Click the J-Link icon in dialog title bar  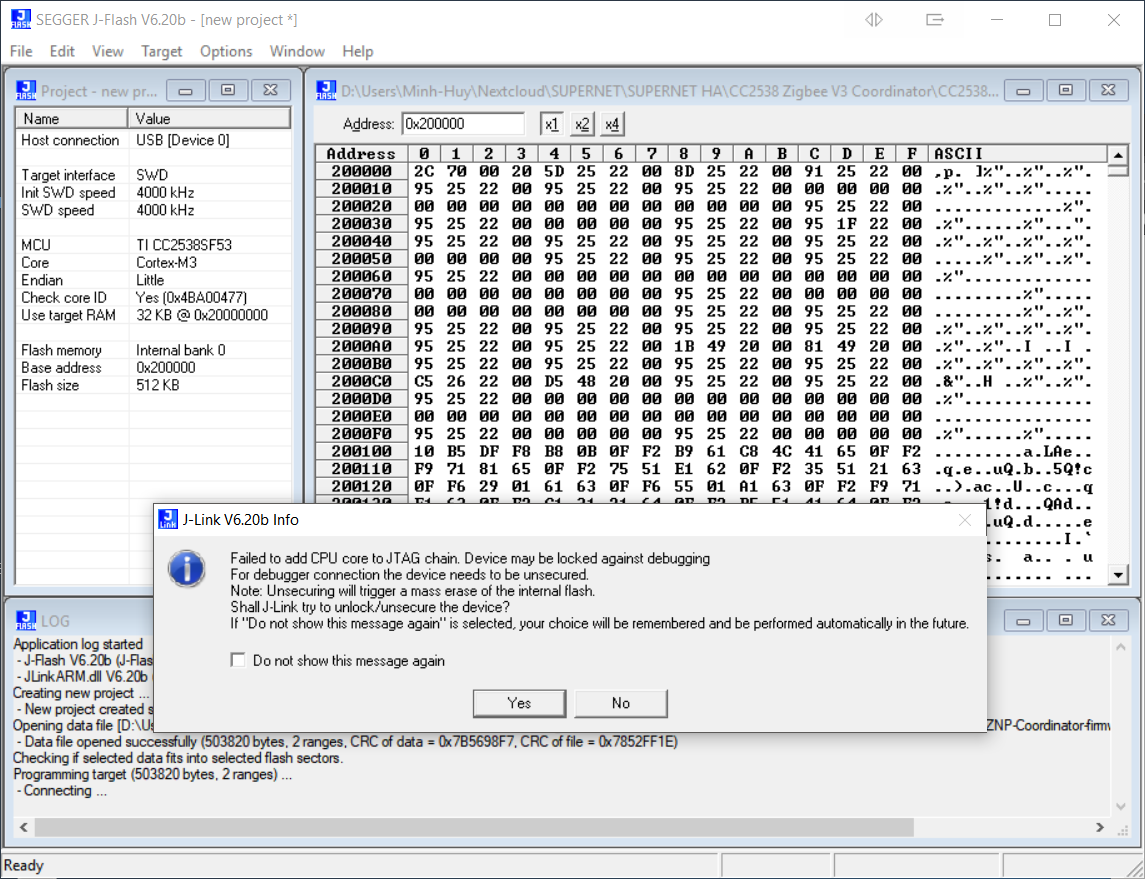point(168,519)
